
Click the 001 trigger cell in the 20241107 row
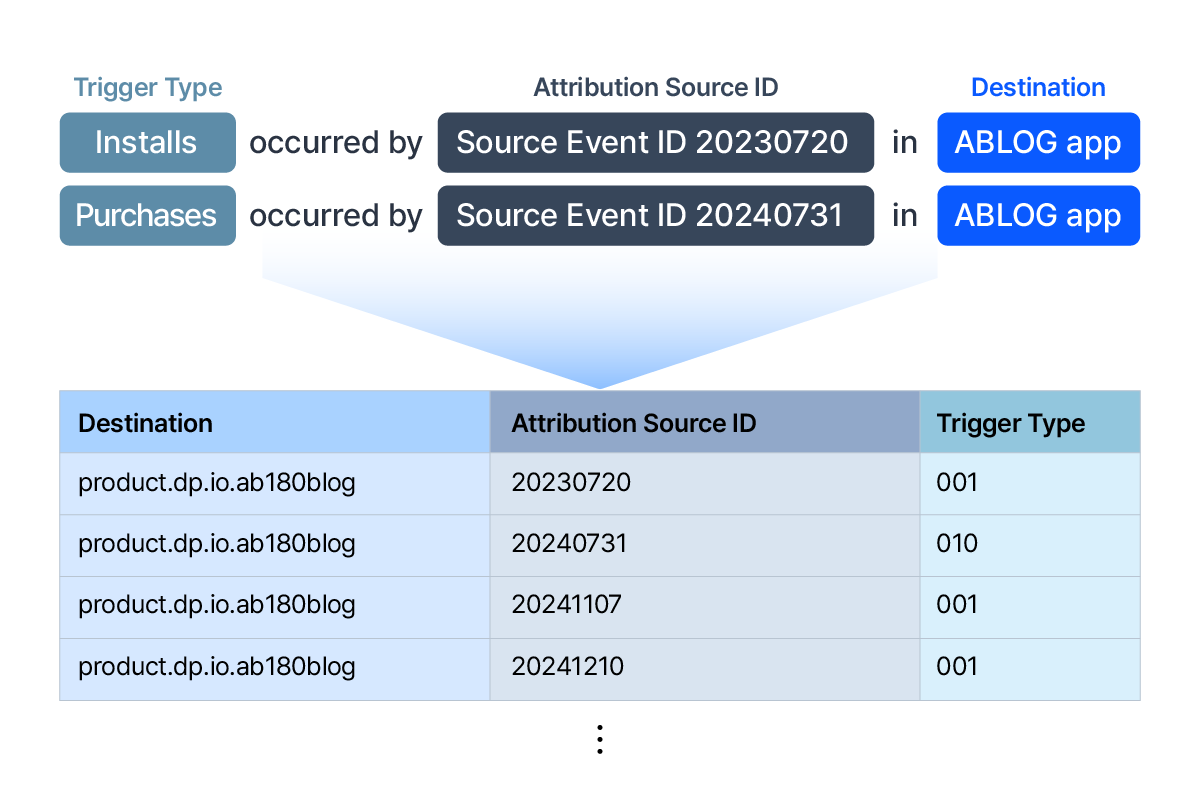click(957, 605)
